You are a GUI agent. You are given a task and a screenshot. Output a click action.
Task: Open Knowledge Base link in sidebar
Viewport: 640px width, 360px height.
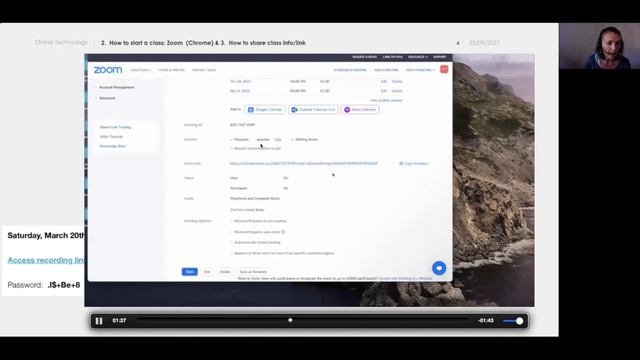coord(112,146)
